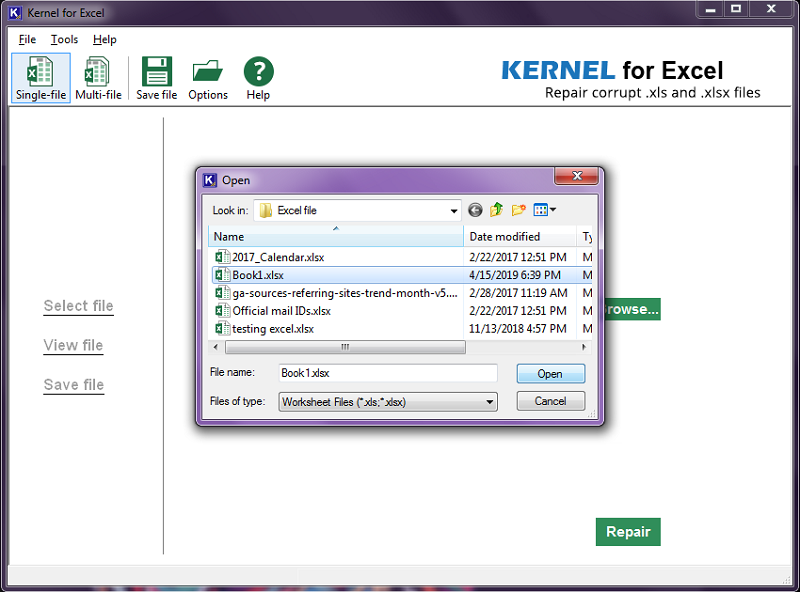The height and width of the screenshot is (592, 800).
Task: Click the Excel icon beside Book1.xlsx
Action: point(222,275)
